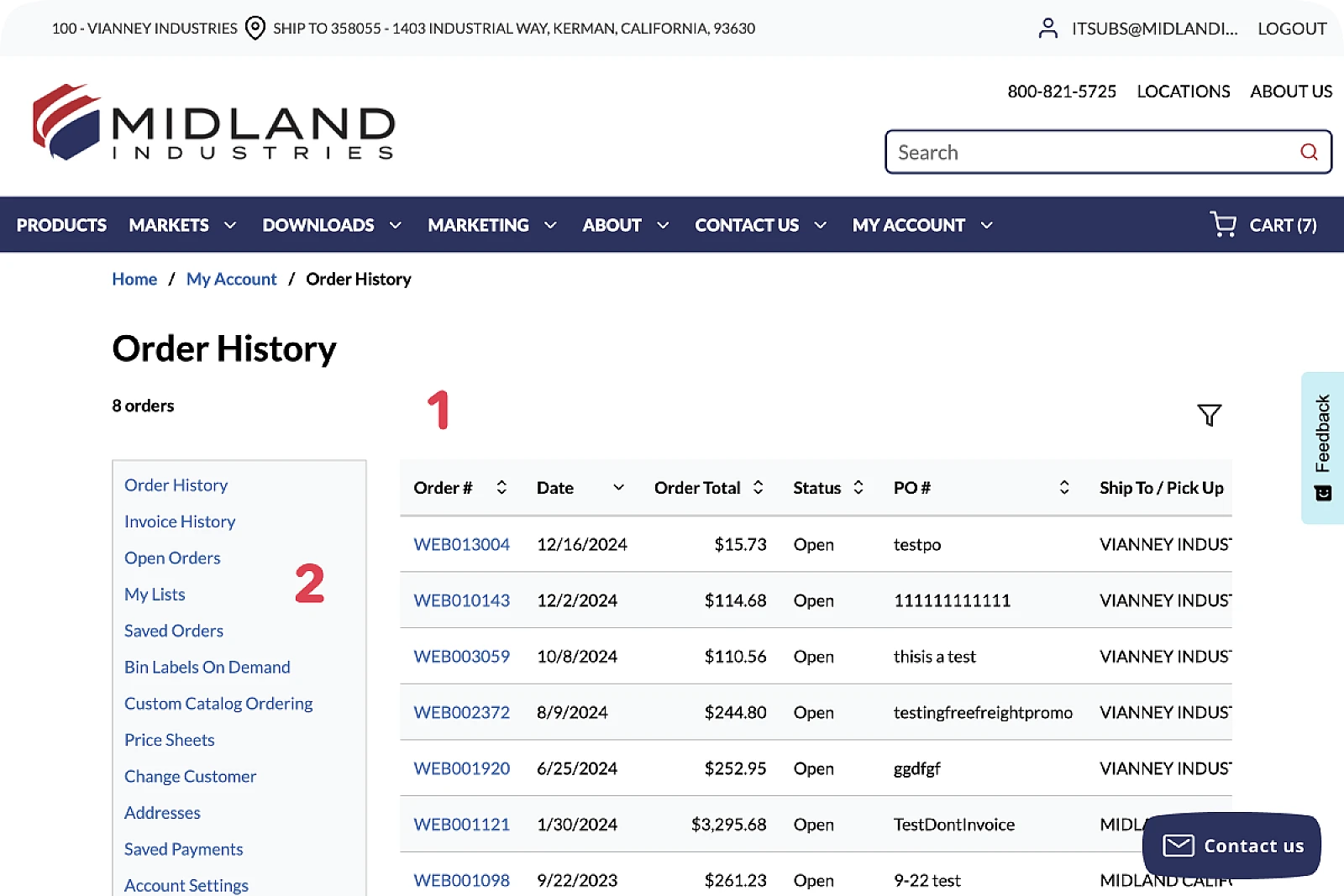Select Invoice History in sidebar
Image resolution: width=1344 pixels, height=896 pixels.
180,521
